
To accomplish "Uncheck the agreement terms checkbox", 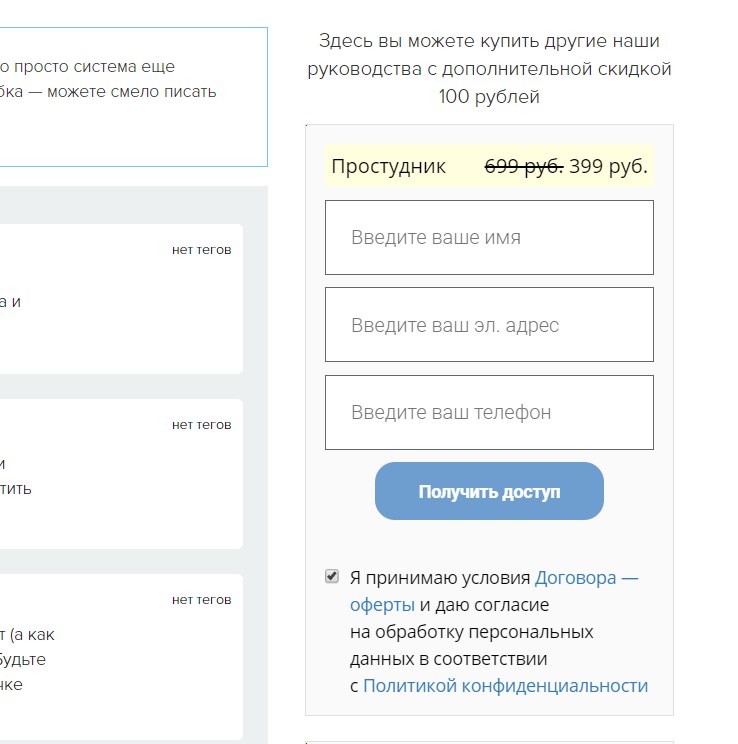I will (332, 577).
